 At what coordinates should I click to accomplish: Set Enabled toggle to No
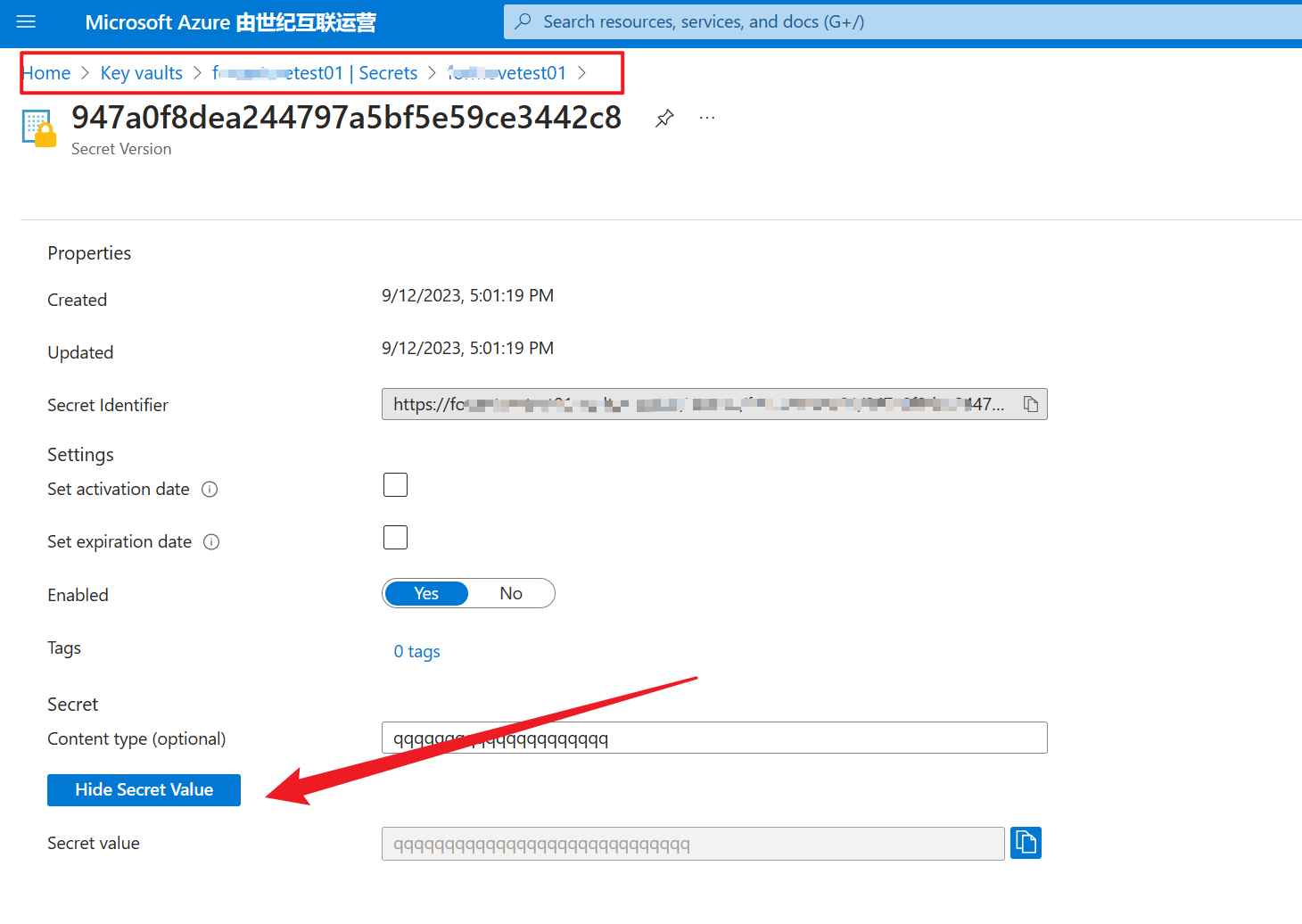tap(511, 594)
